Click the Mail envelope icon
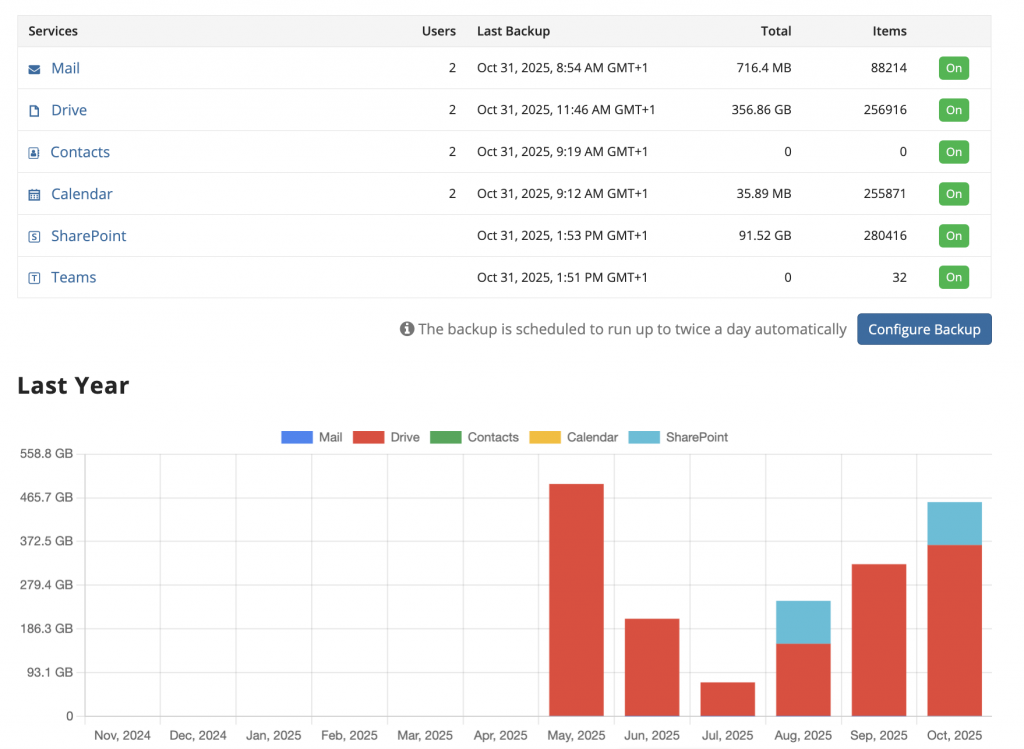 pyautogui.click(x=34, y=69)
